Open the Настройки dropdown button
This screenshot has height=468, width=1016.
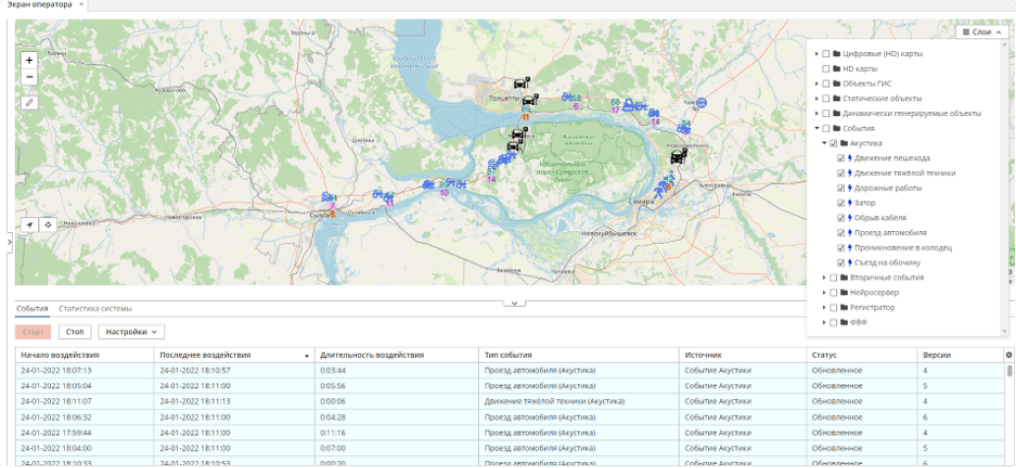tap(131, 331)
